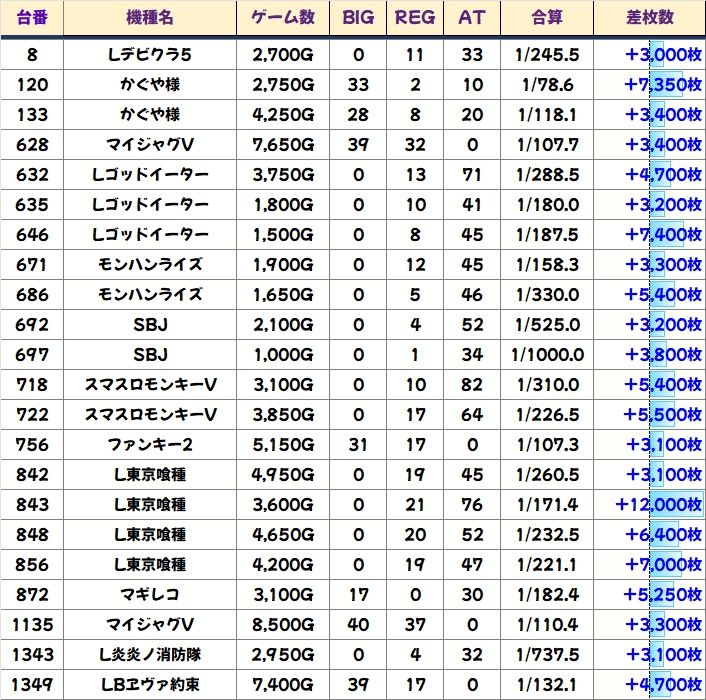The height and width of the screenshot is (700, 706).
Task: Click combined rate 1/288.5
Action: click(x=548, y=175)
